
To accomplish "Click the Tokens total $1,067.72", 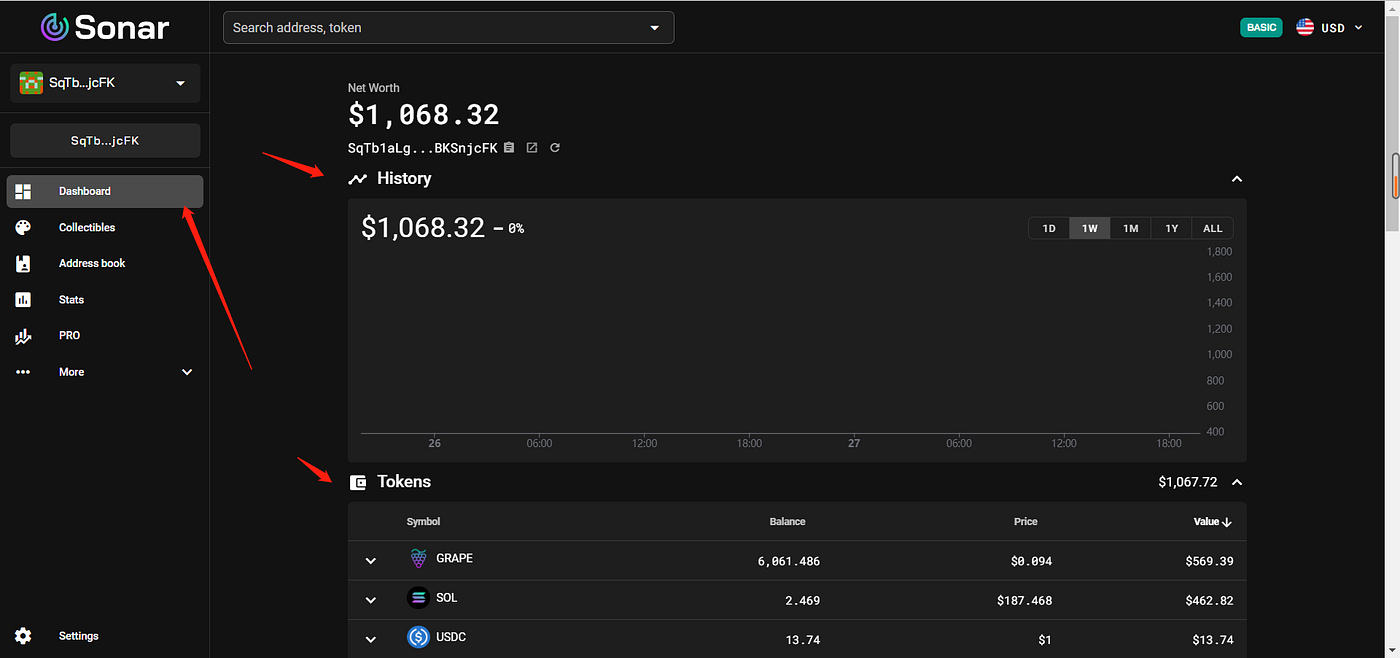I will click(x=1188, y=482).
